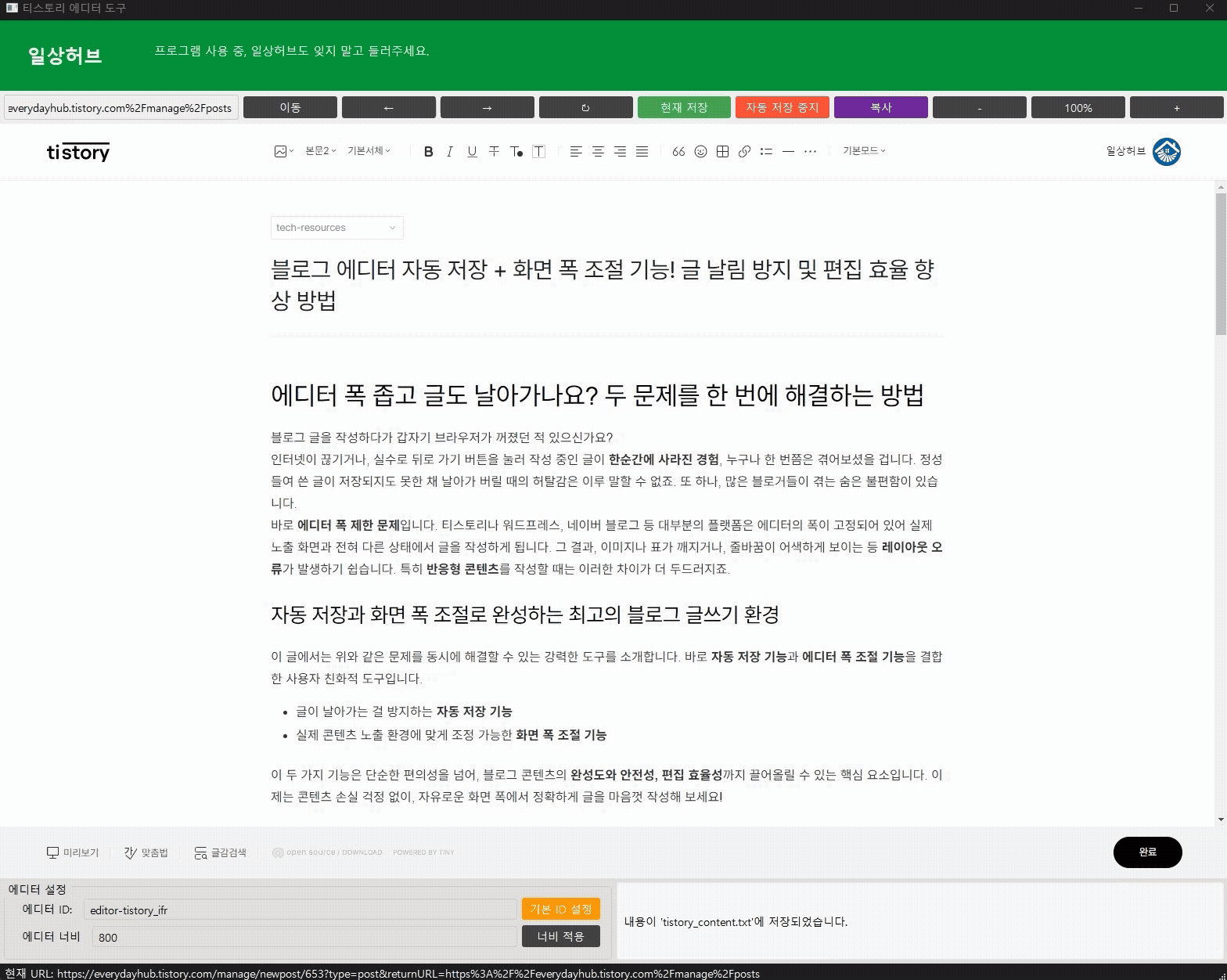Screen dimensions: 1227x980
Task: Insert a table using the grid icon
Action: tap(722, 152)
